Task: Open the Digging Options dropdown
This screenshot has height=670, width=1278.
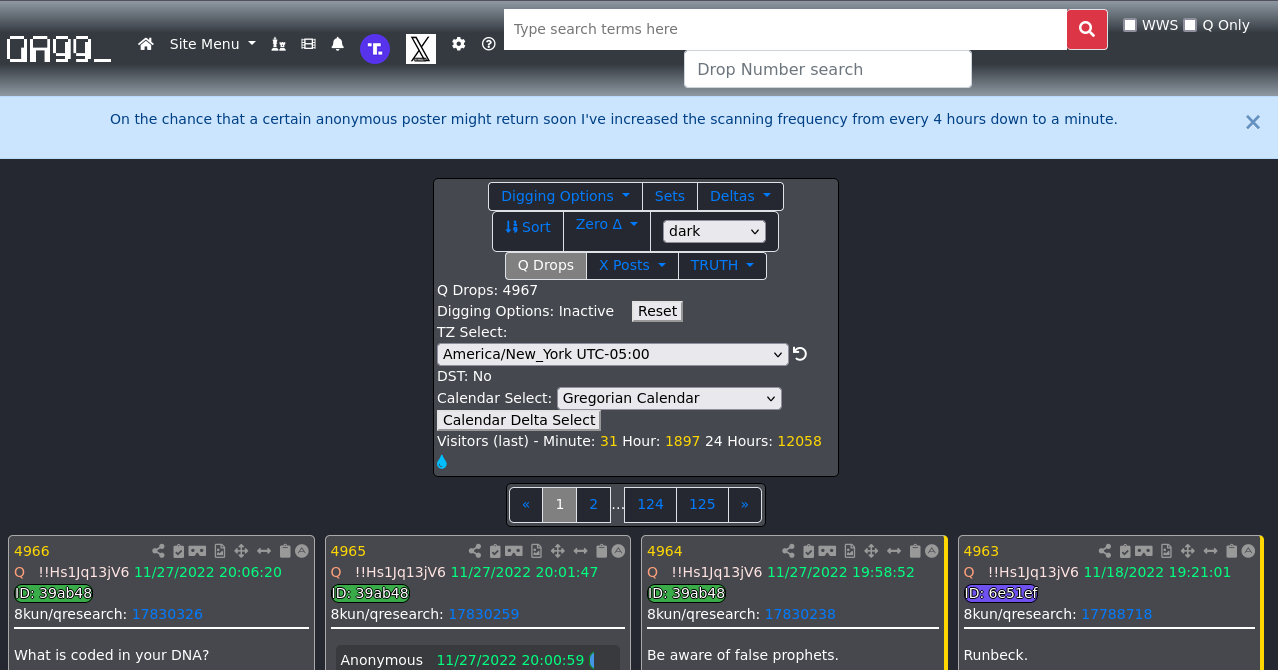Action: [565, 196]
